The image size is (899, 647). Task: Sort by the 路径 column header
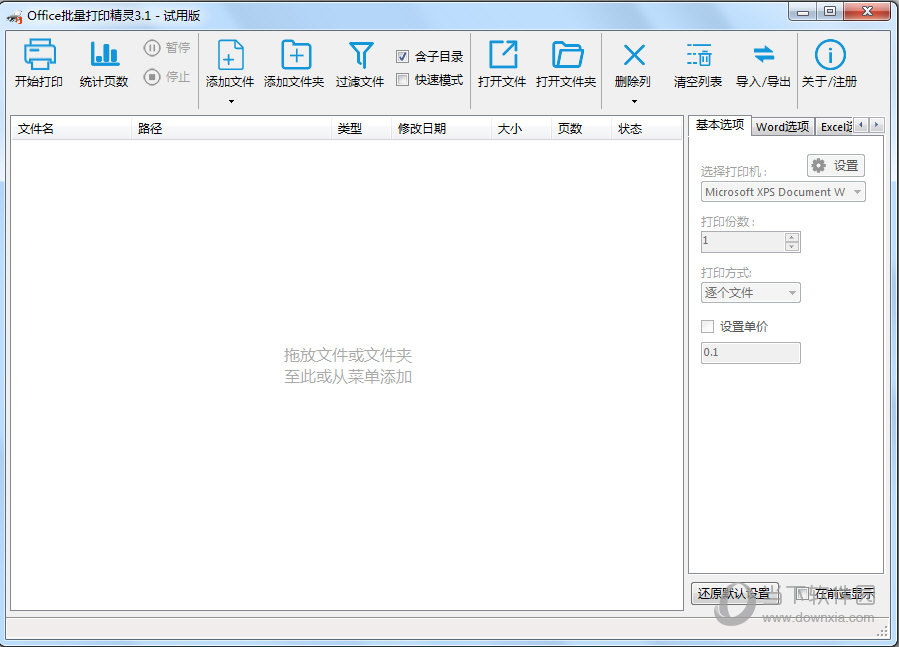(232, 128)
